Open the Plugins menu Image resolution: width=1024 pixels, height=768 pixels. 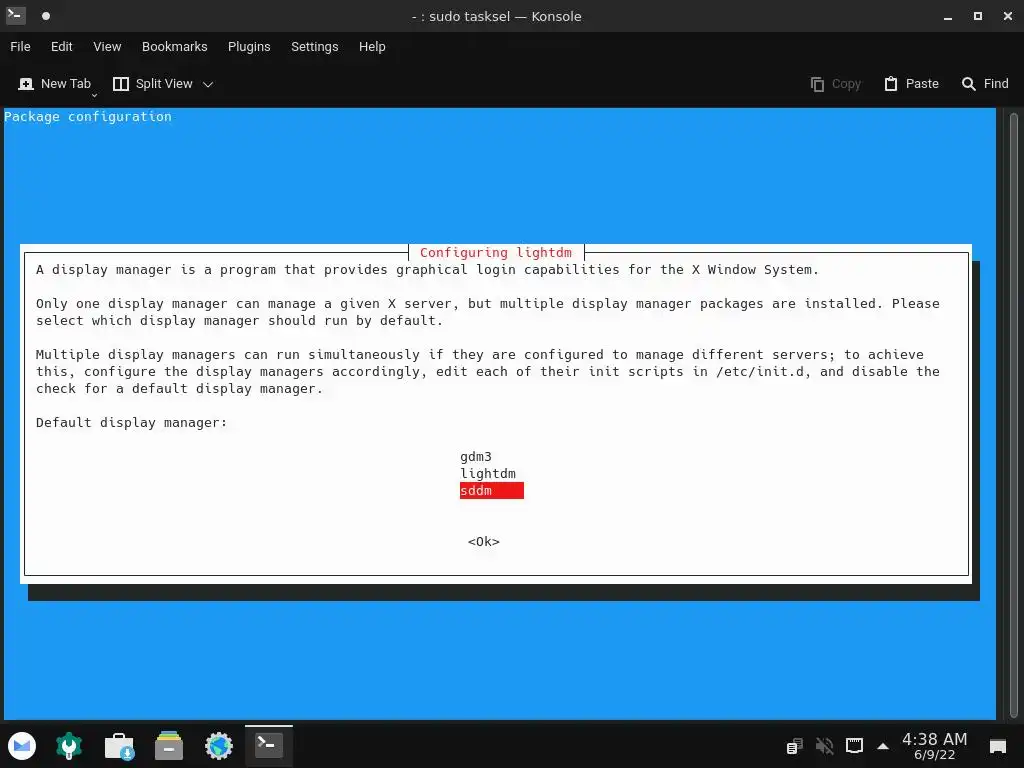tap(249, 46)
